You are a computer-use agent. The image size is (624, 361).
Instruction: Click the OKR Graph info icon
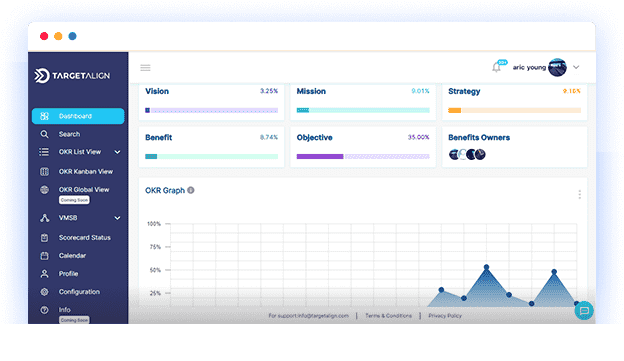191,190
